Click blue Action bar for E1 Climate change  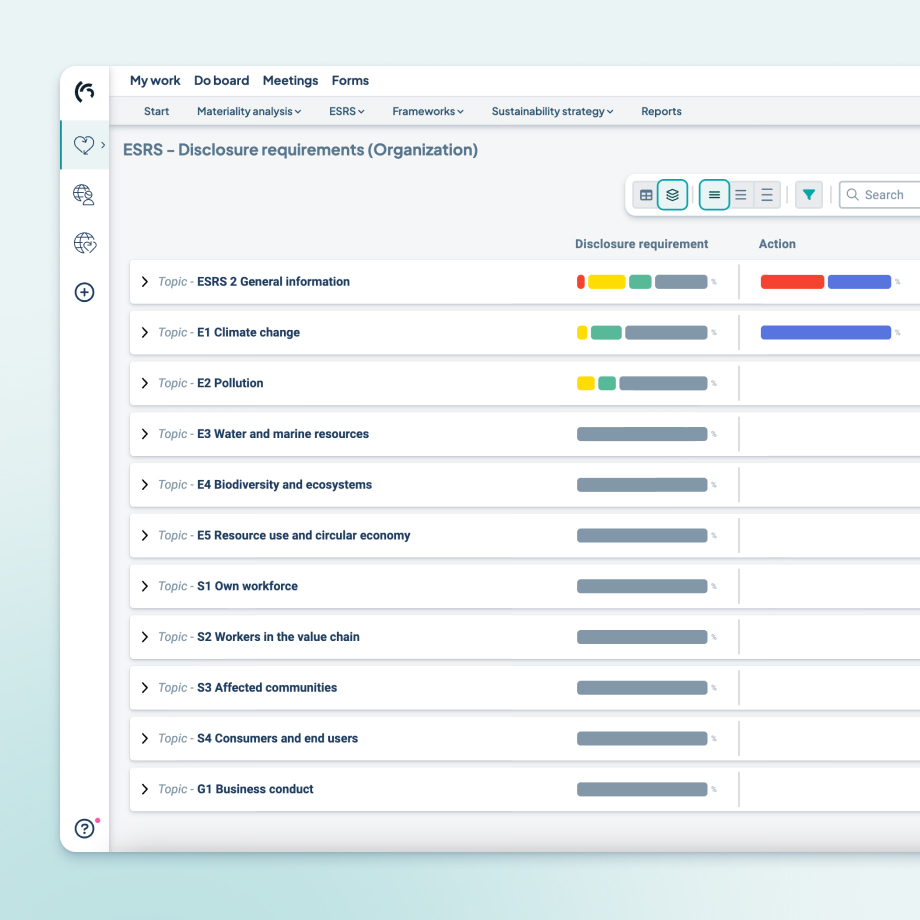[826, 333]
